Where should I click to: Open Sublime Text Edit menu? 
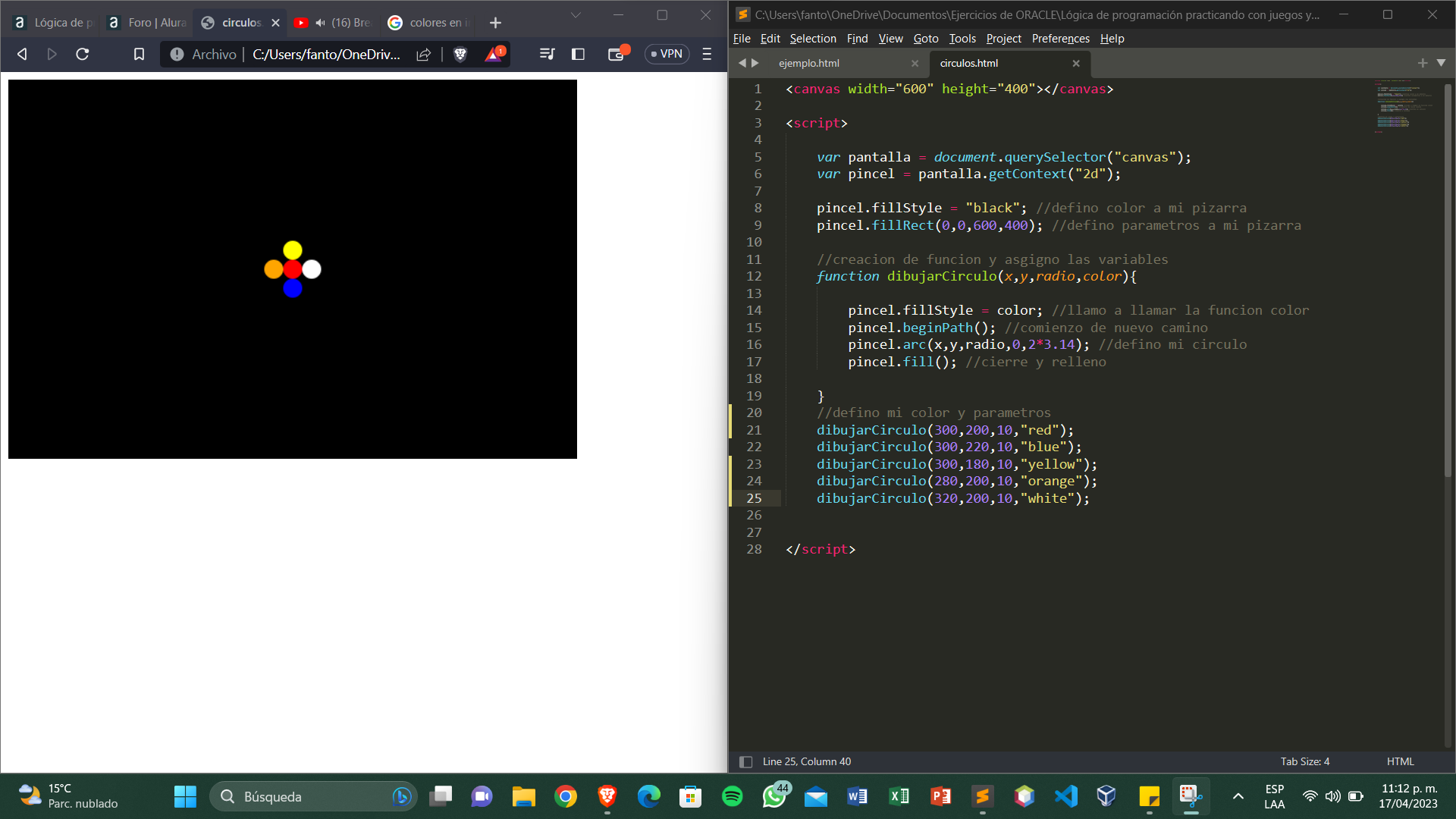770,39
